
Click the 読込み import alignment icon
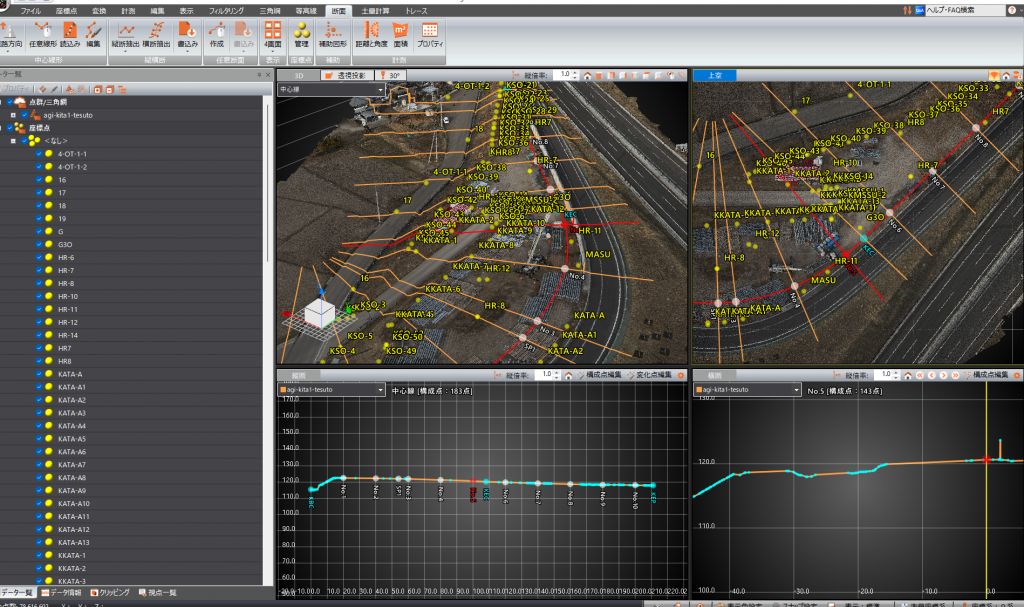[70, 35]
